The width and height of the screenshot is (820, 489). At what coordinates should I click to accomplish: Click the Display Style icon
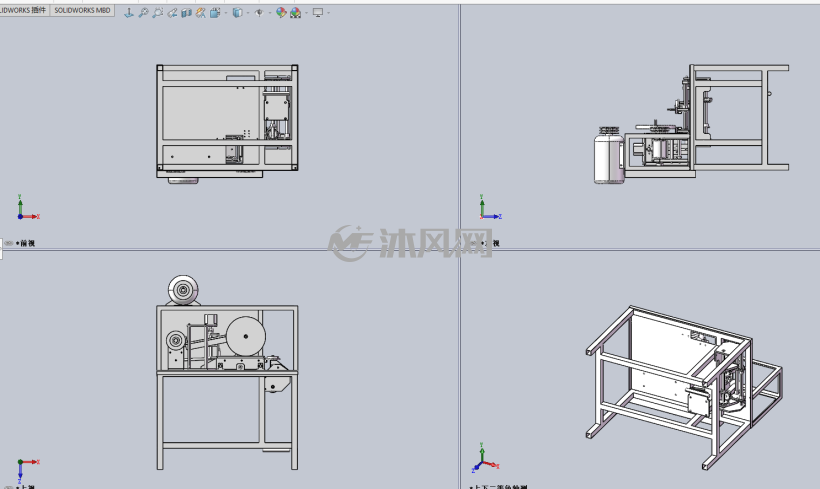tap(237, 13)
